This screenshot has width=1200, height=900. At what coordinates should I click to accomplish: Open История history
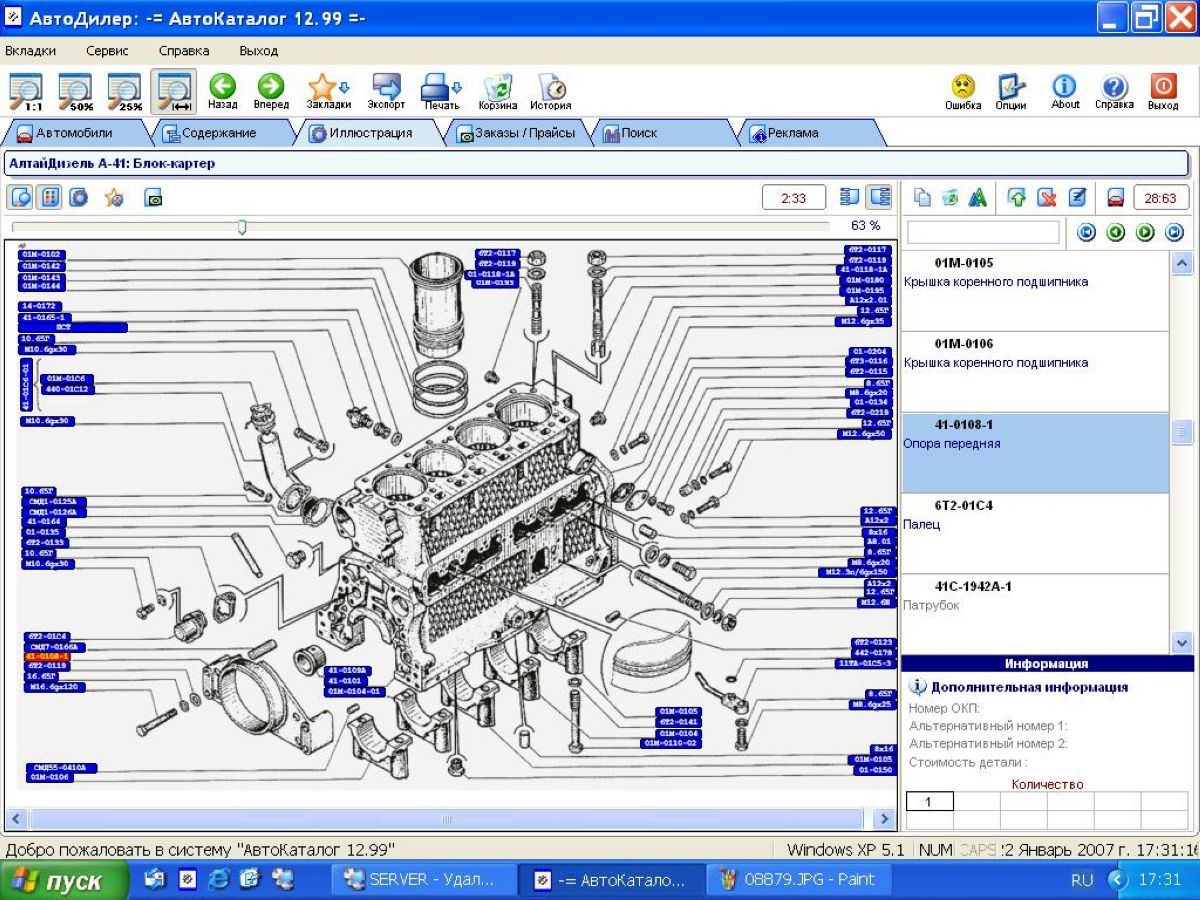[x=550, y=91]
